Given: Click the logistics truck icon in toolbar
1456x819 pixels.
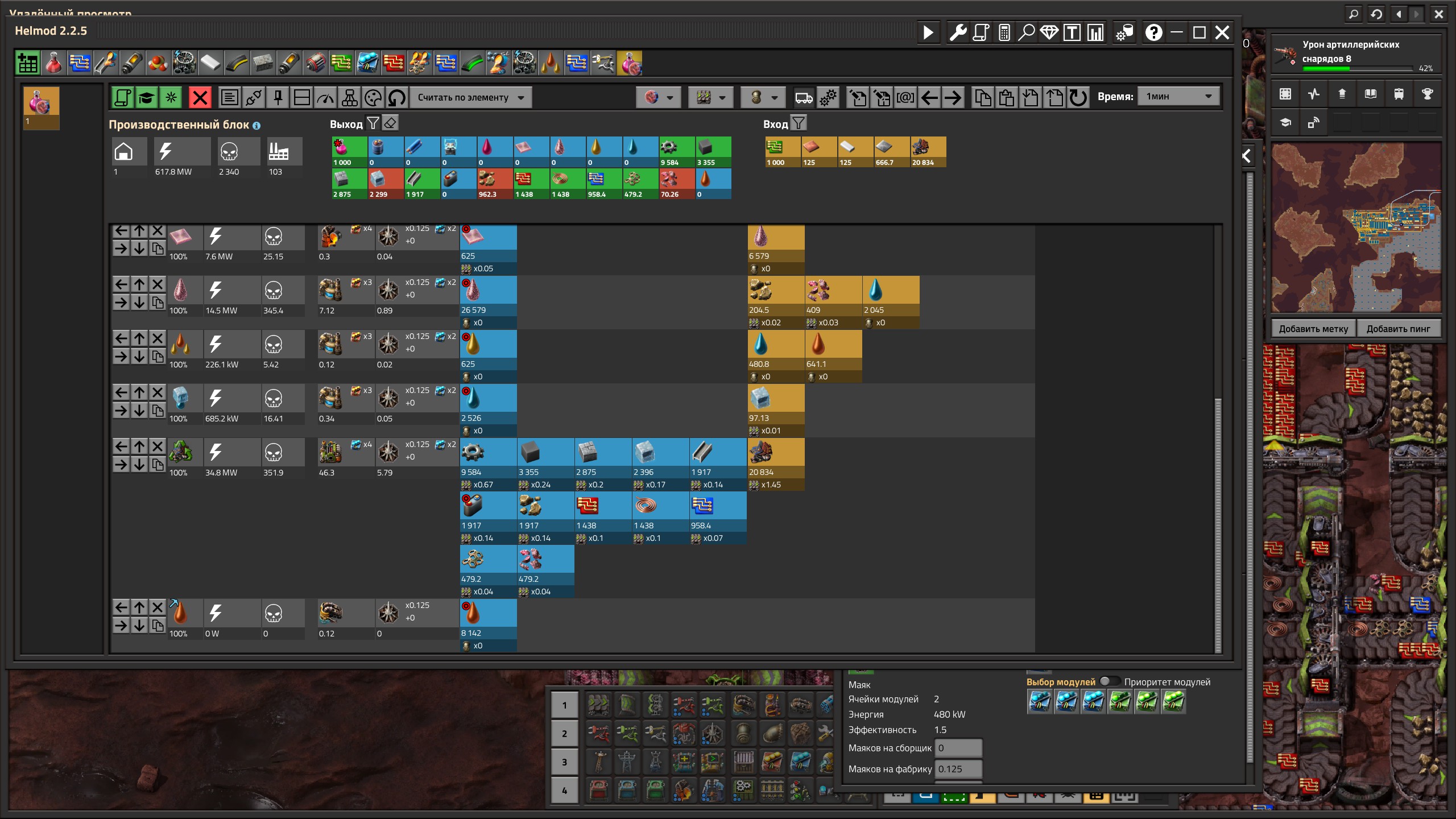Looking at the screenshot, I should [804, 98].
